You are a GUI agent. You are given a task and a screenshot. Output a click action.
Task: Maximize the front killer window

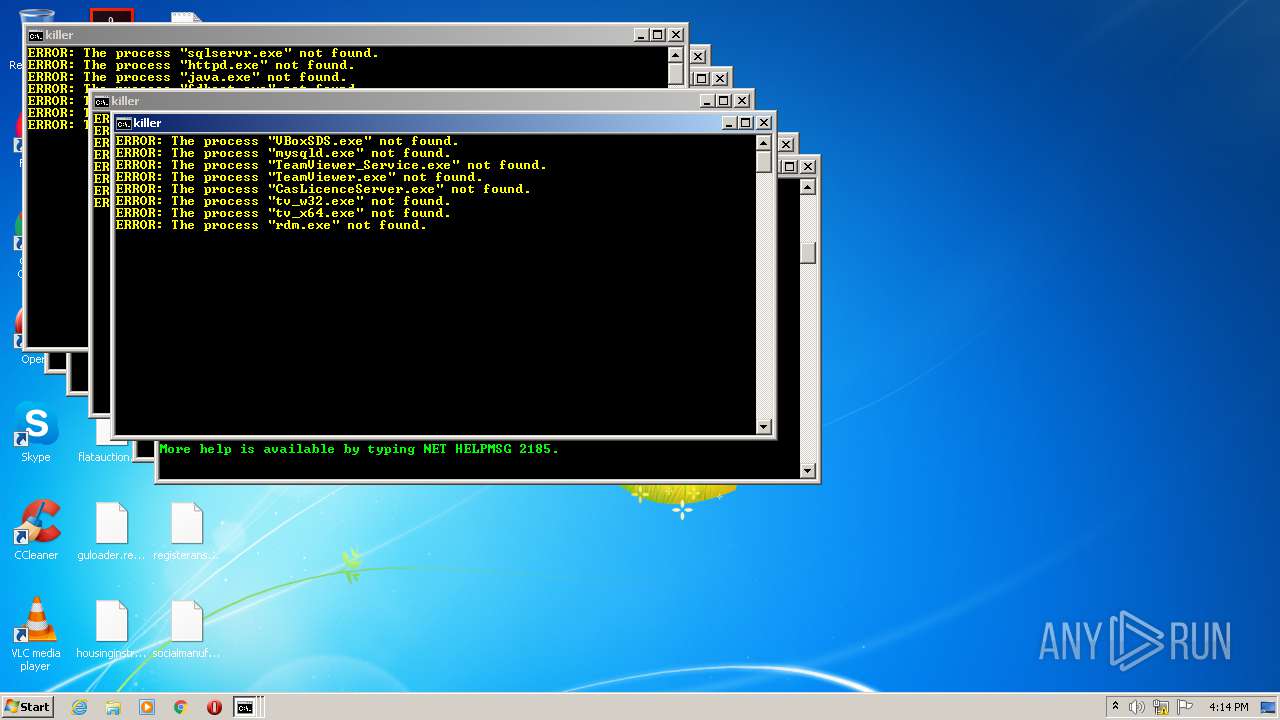(745, 123)
